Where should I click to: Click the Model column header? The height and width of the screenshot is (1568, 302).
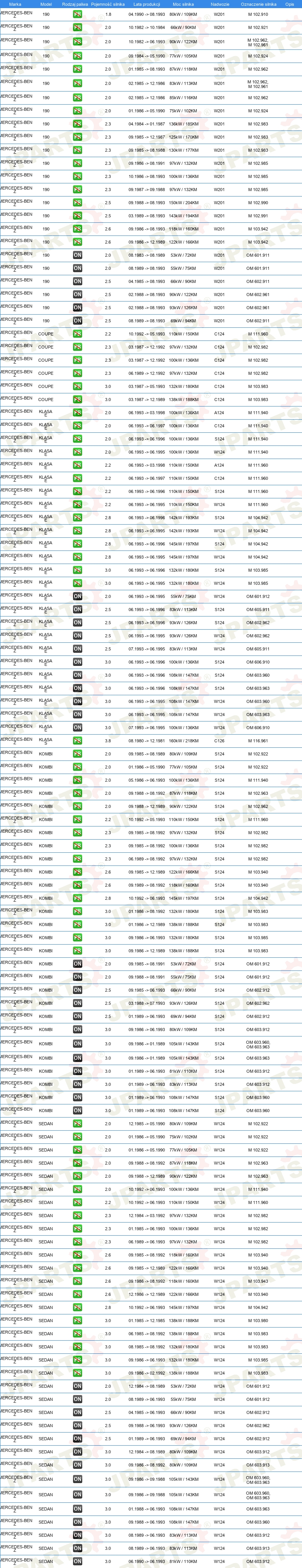tap(46, 4)
